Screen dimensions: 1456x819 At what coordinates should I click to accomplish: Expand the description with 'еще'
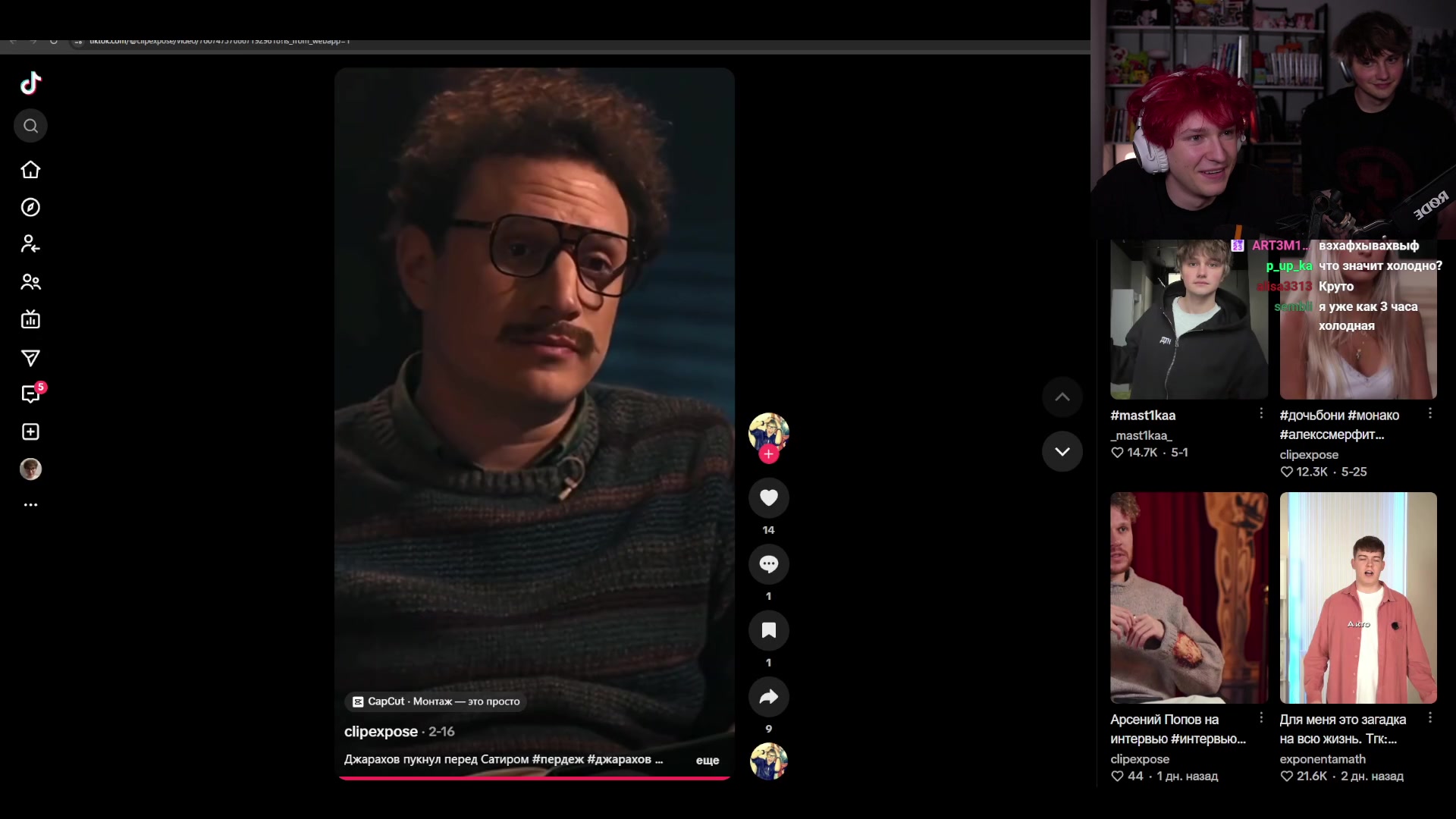click(707, 760)
